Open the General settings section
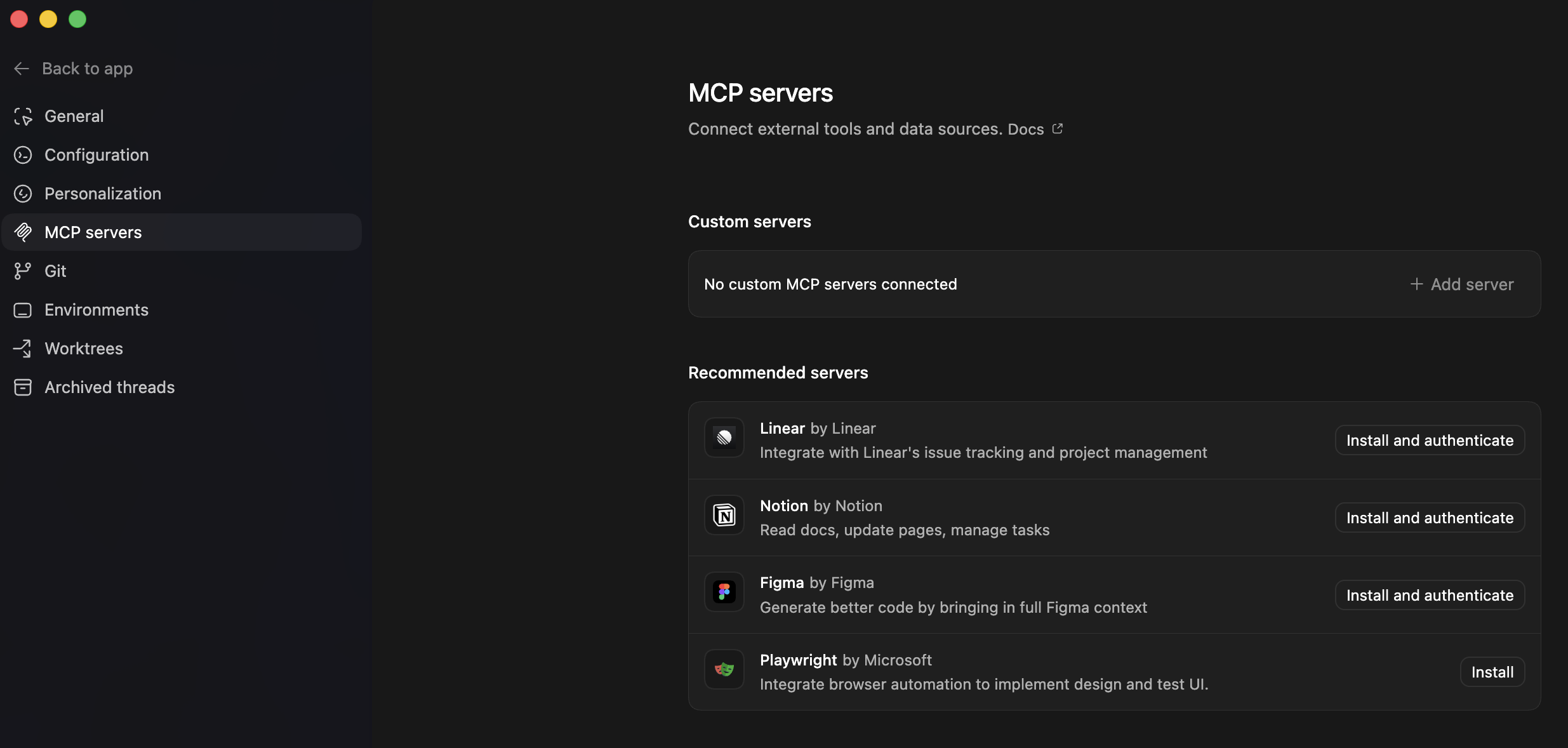 click(74, 116)
